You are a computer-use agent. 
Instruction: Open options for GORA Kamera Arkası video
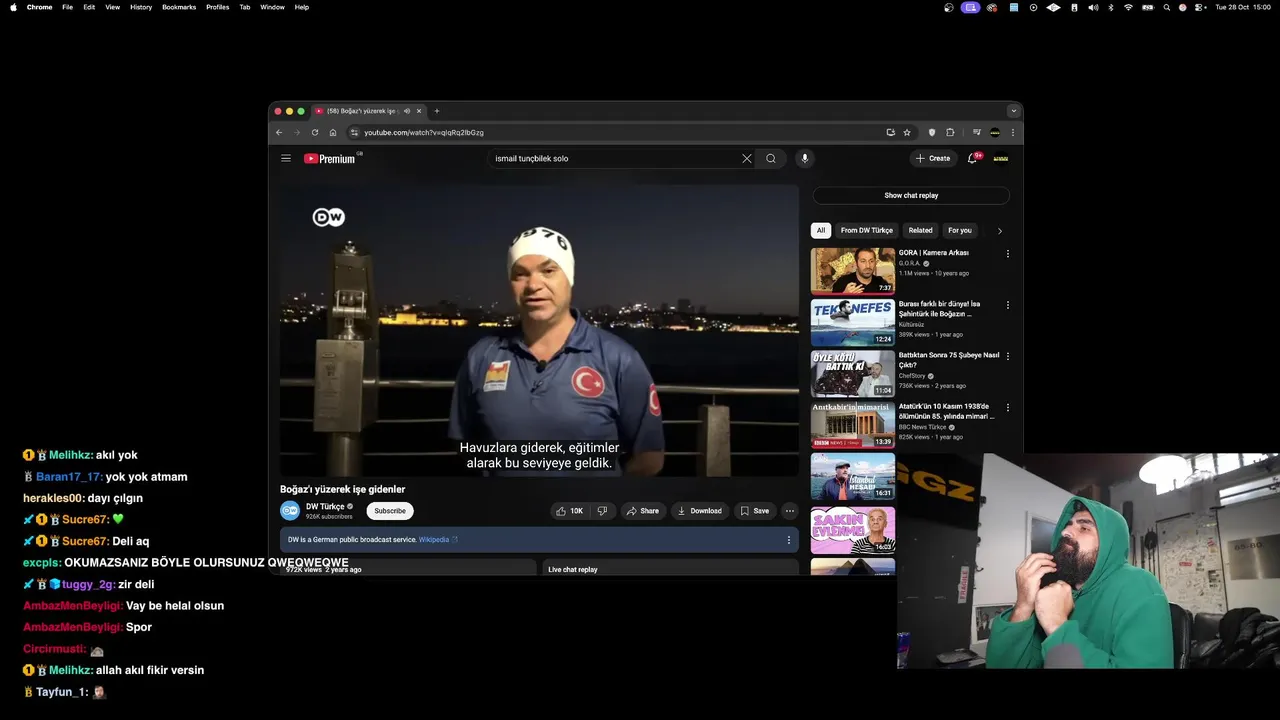1007,254
